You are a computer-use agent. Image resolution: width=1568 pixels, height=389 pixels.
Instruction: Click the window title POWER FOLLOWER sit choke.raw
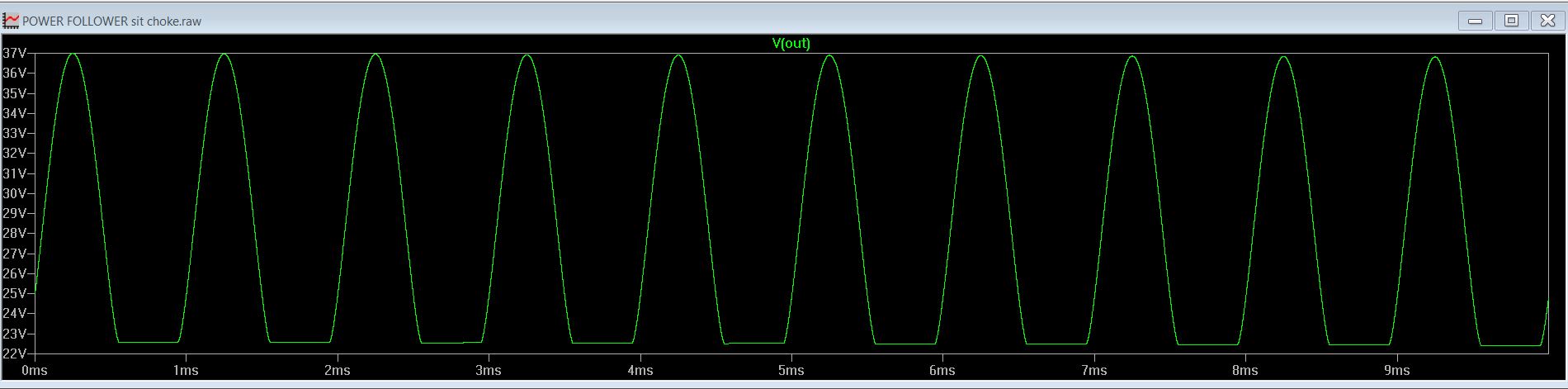pos(111,21)
